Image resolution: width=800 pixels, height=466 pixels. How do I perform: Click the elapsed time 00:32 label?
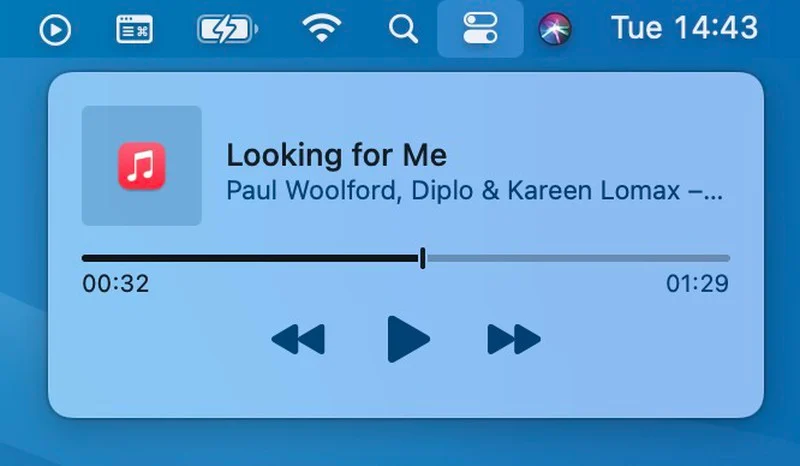coord(116,283)
